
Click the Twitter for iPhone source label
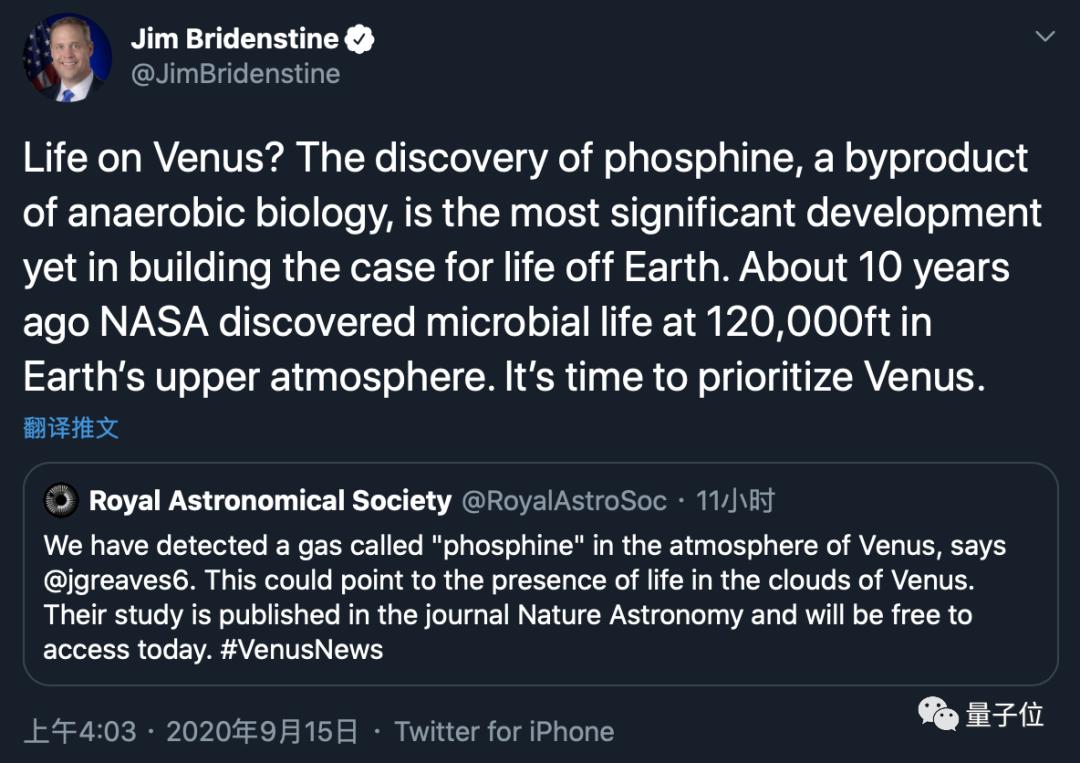504,731
